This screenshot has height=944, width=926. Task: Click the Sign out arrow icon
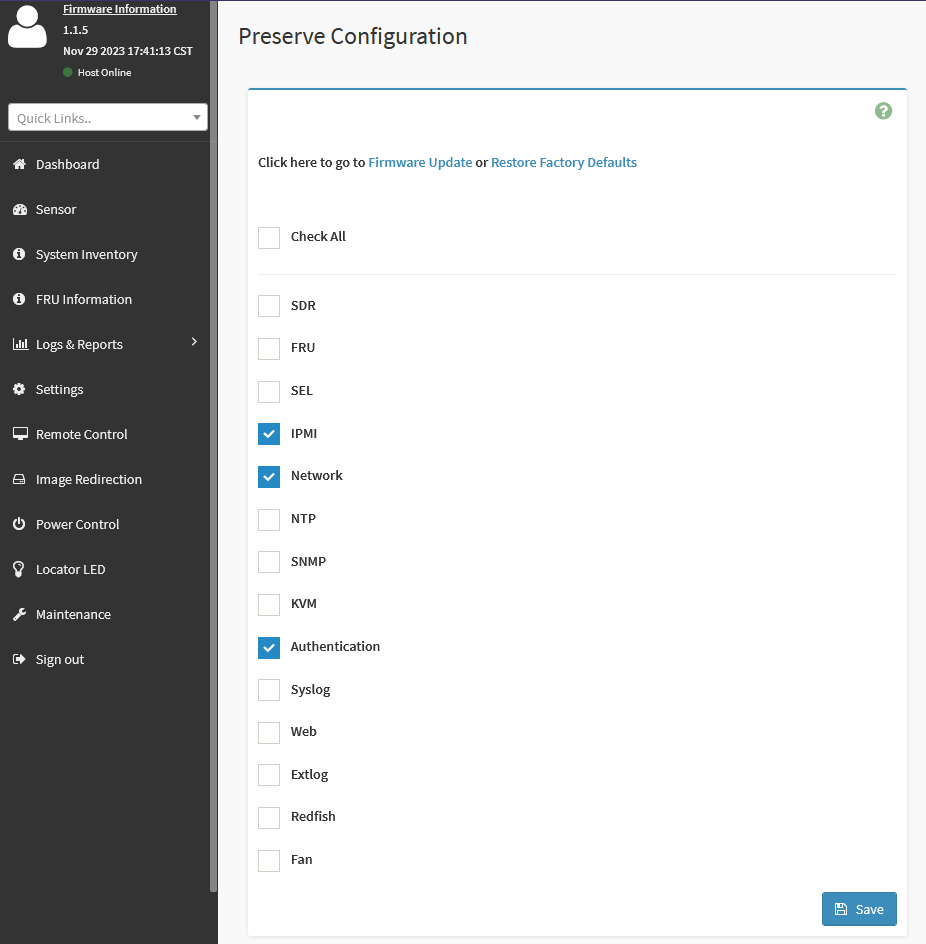(19, 659)
